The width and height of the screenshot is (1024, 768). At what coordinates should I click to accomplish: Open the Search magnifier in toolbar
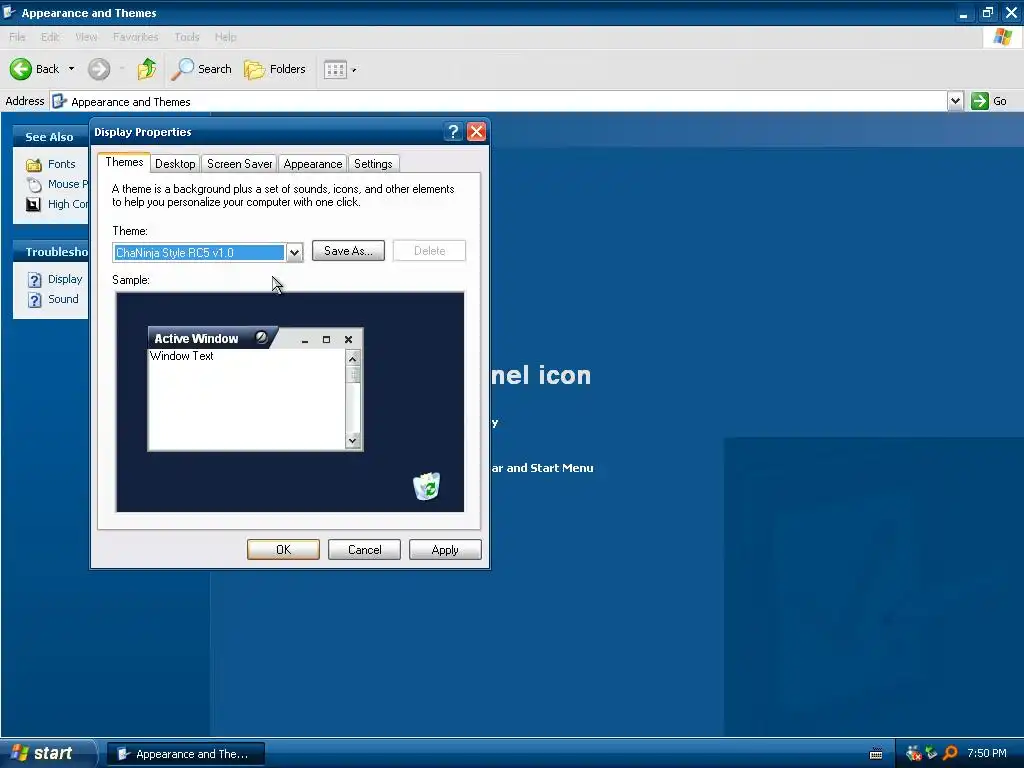[x=182, y=69]
